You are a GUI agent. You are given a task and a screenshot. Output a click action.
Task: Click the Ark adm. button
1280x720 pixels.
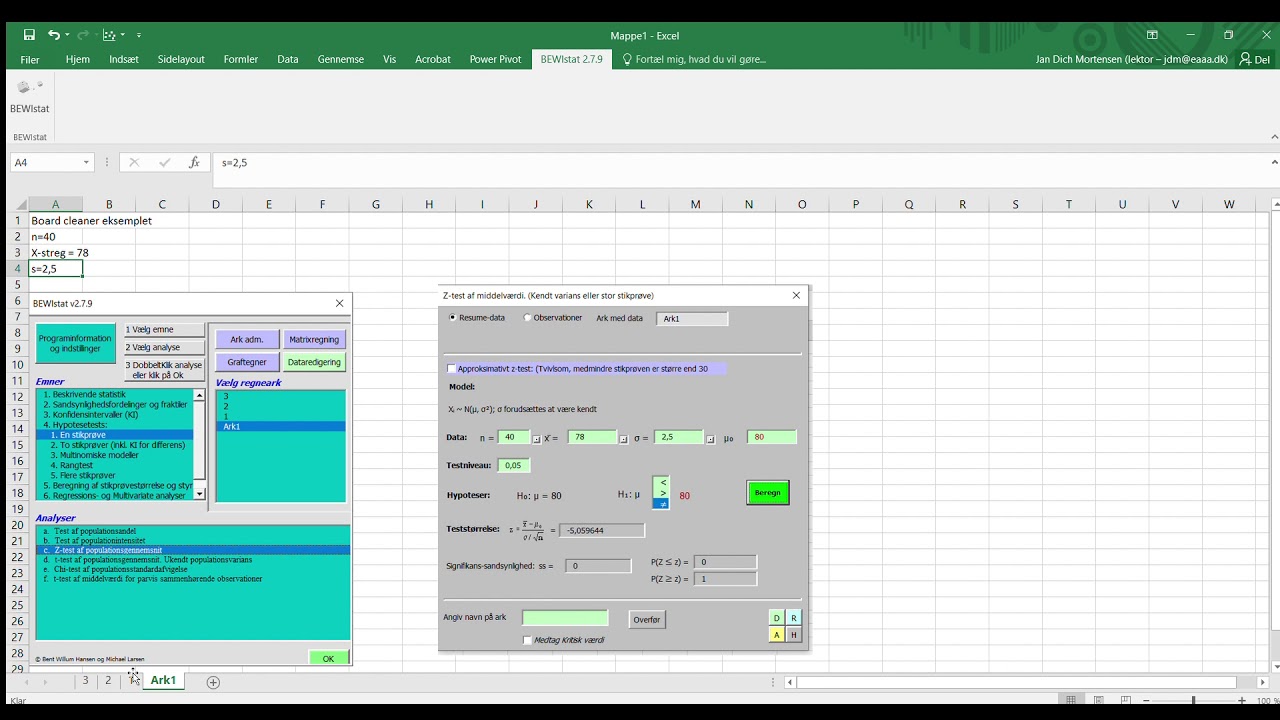pos(247,339)
